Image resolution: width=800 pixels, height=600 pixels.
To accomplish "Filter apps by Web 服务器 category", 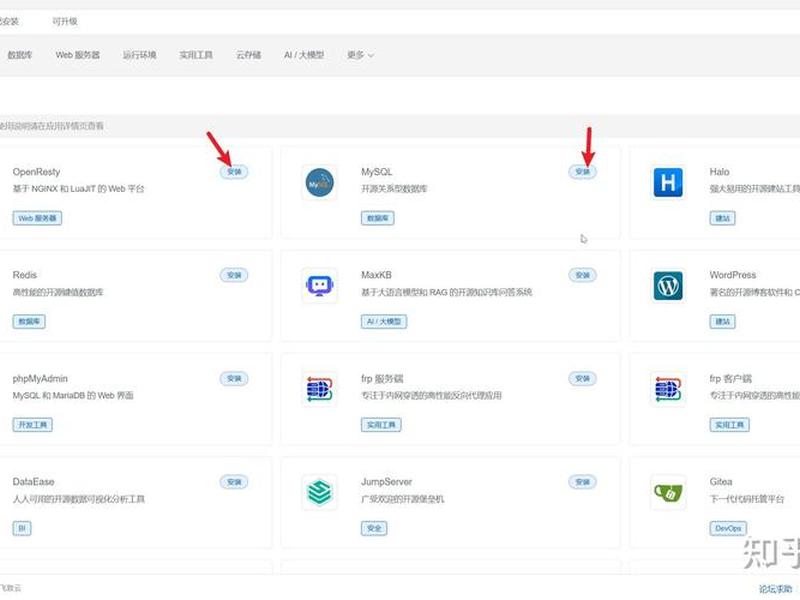I will click(78, 55).
